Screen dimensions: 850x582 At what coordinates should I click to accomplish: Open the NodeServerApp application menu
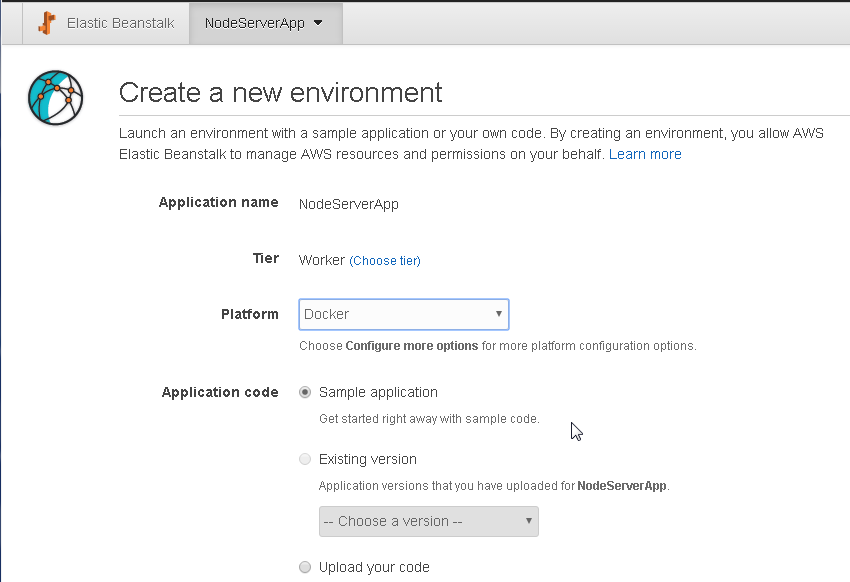click(266, 23)
